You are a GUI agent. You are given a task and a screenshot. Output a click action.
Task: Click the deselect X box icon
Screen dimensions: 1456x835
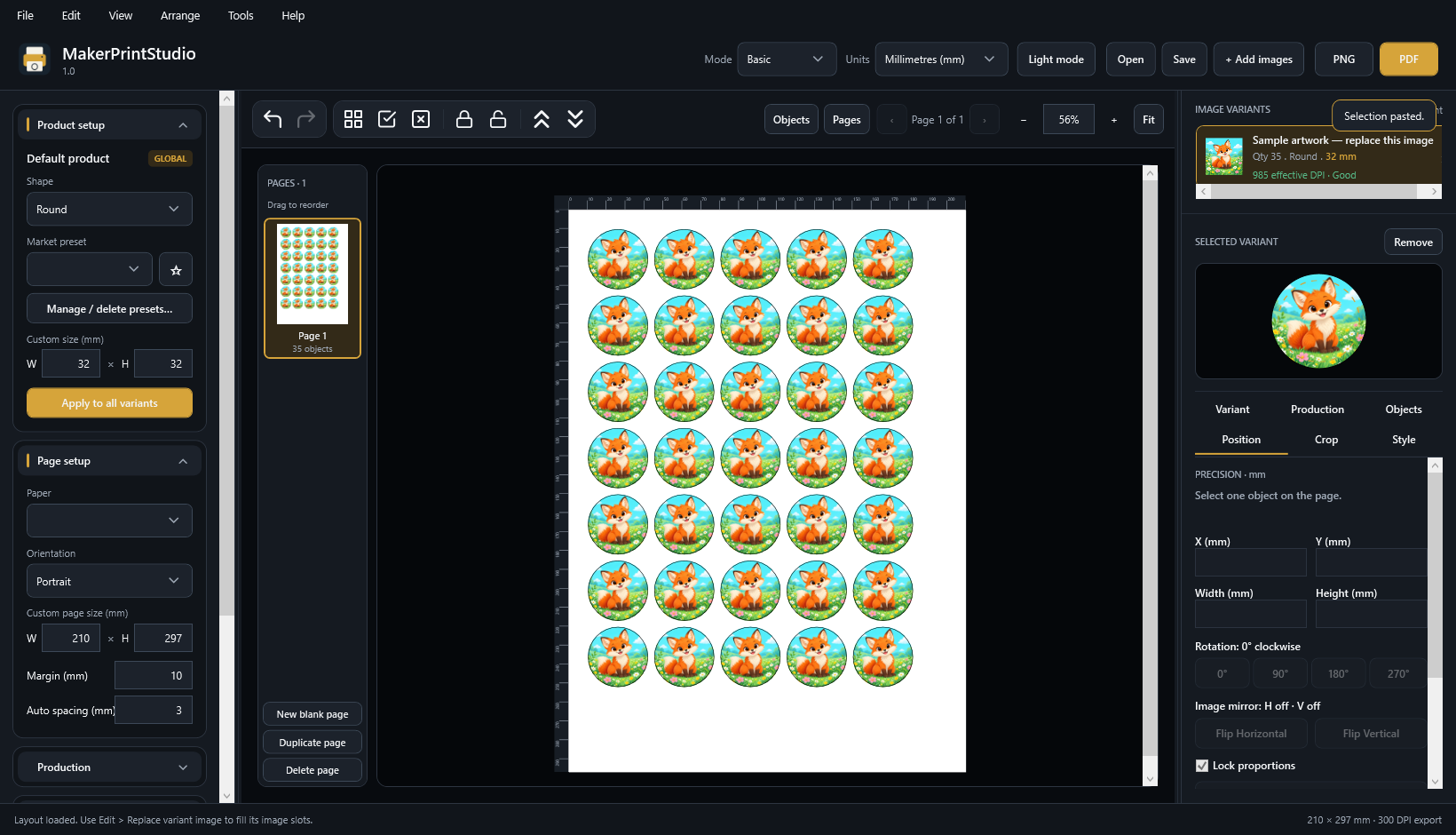tap(421, 119)
